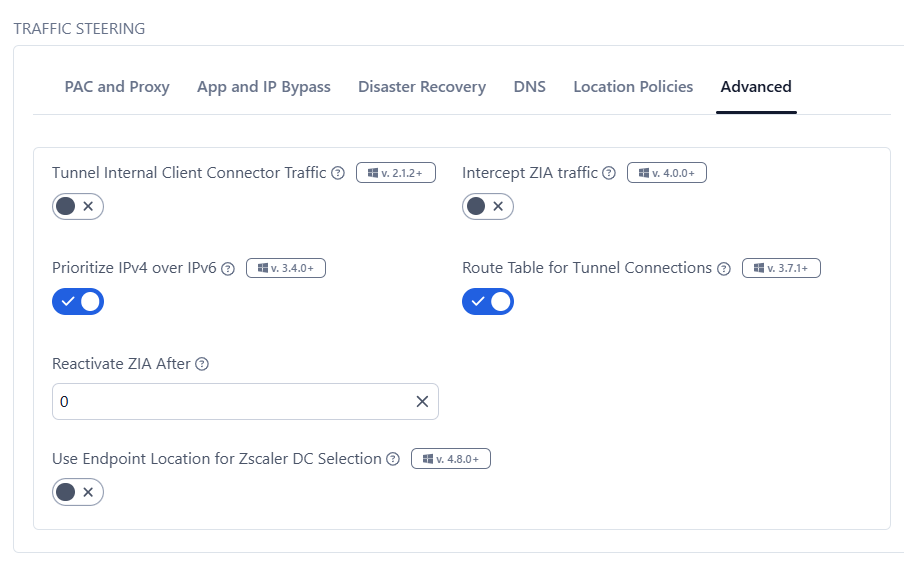Click help icon for Route Table for Tunnel Connections
Viewport: 904px width, 573px height.
[724, 268]
